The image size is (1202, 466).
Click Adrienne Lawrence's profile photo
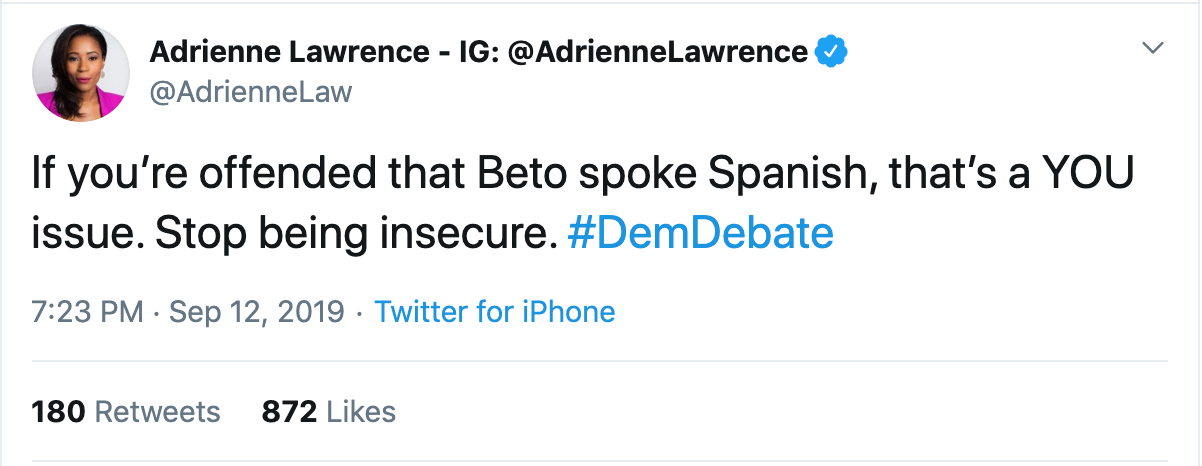[81, 73]
